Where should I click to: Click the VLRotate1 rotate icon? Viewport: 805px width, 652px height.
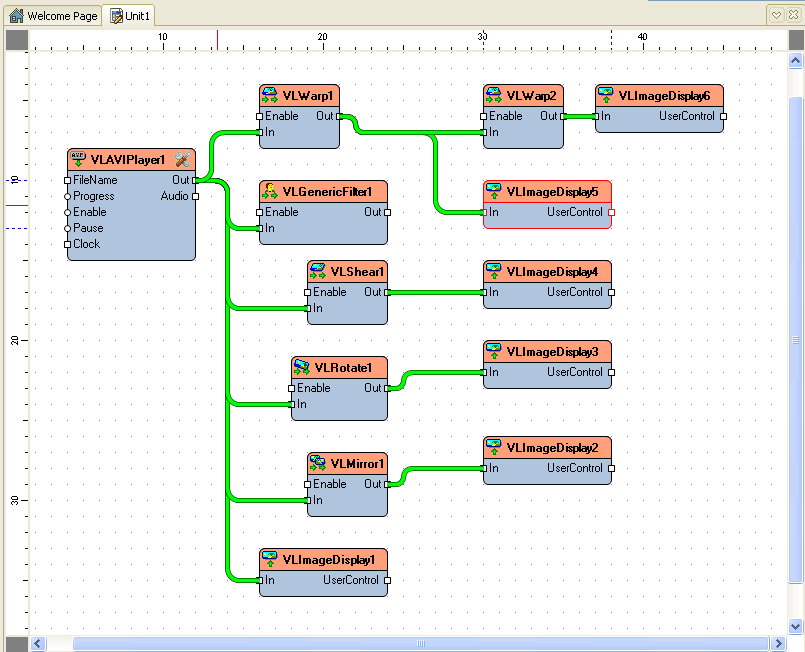tap(300, 367)
